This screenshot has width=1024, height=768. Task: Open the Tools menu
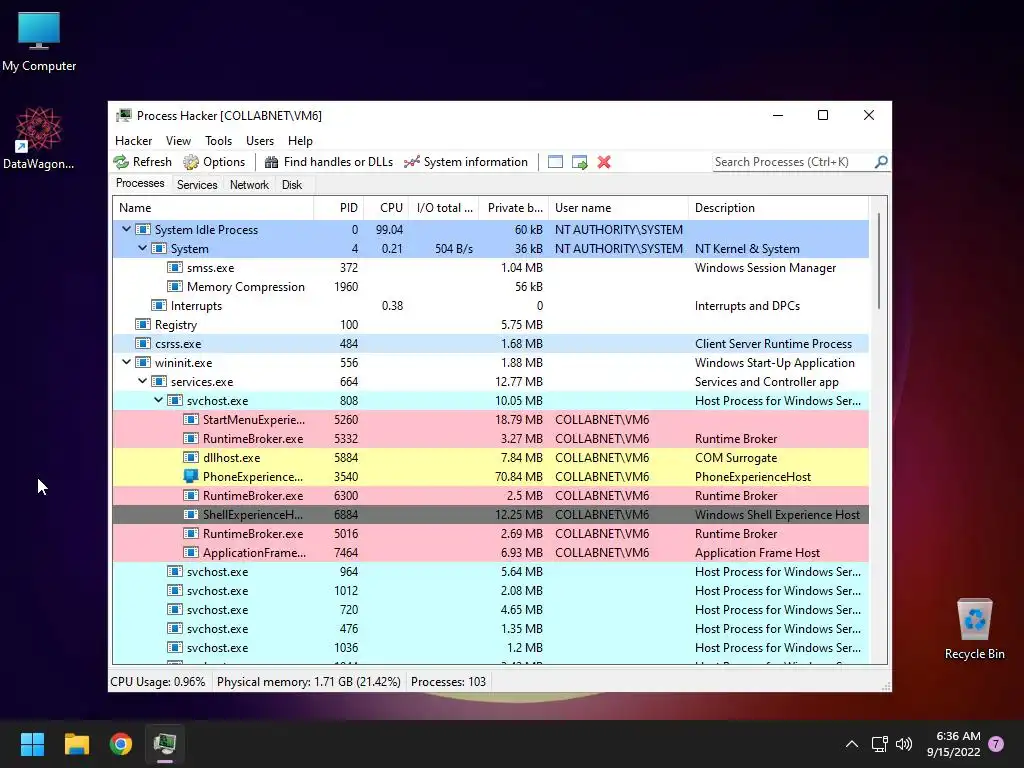click(x=218, y=141)
